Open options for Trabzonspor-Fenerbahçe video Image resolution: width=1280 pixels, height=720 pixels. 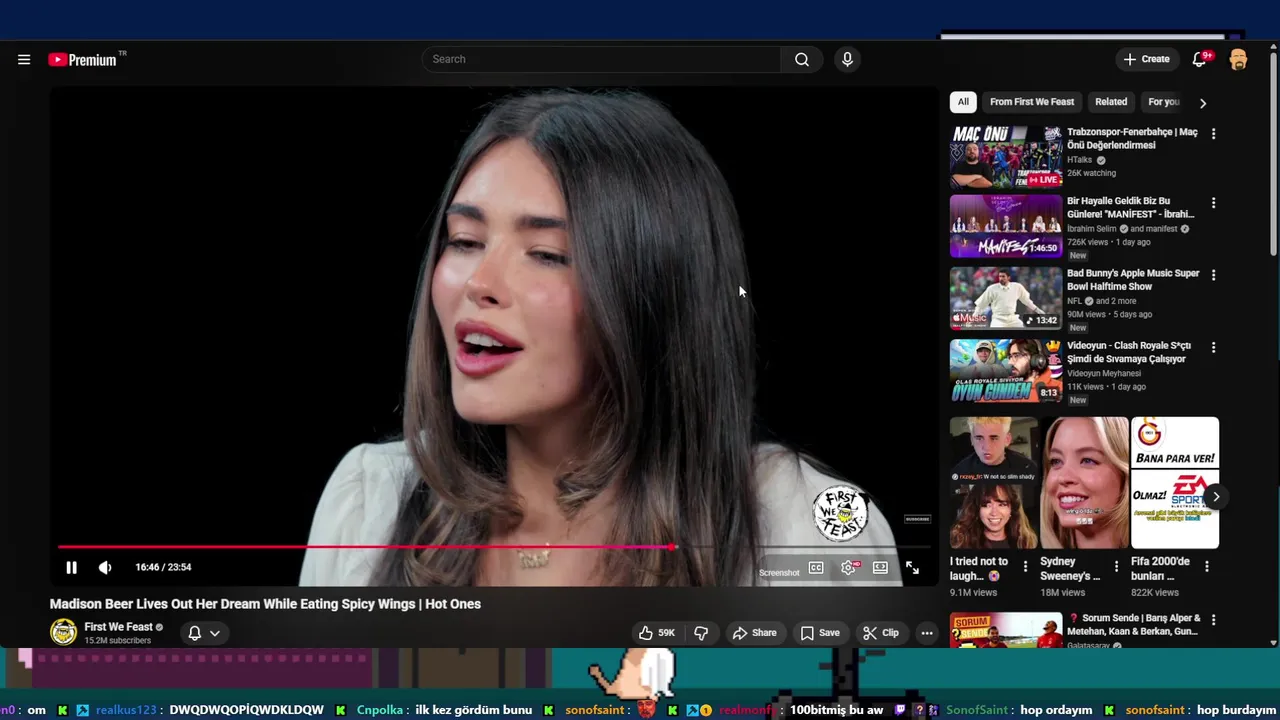tap(1213, 133)
